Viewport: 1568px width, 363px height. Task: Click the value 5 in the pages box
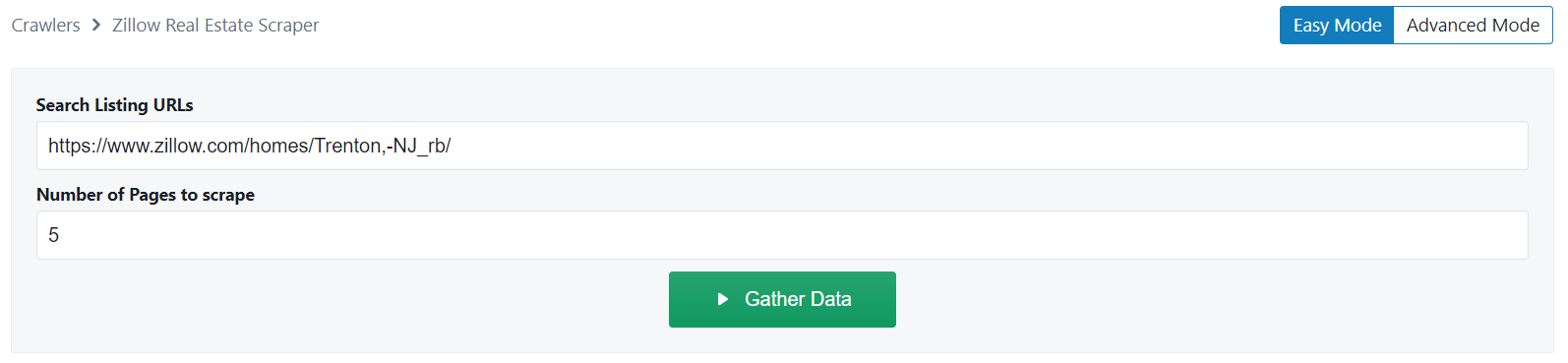54,235
